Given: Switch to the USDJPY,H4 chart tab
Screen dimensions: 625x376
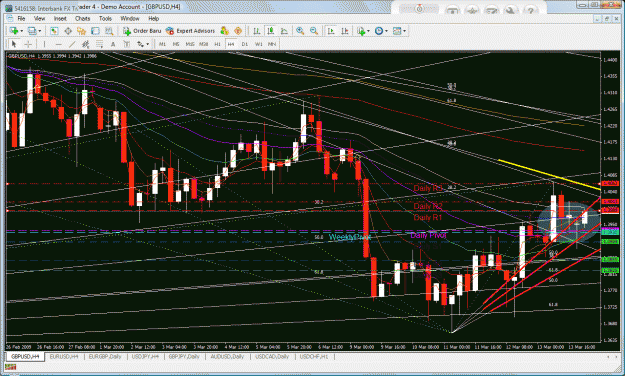Looking at the screenshot, I should point(145,356).
